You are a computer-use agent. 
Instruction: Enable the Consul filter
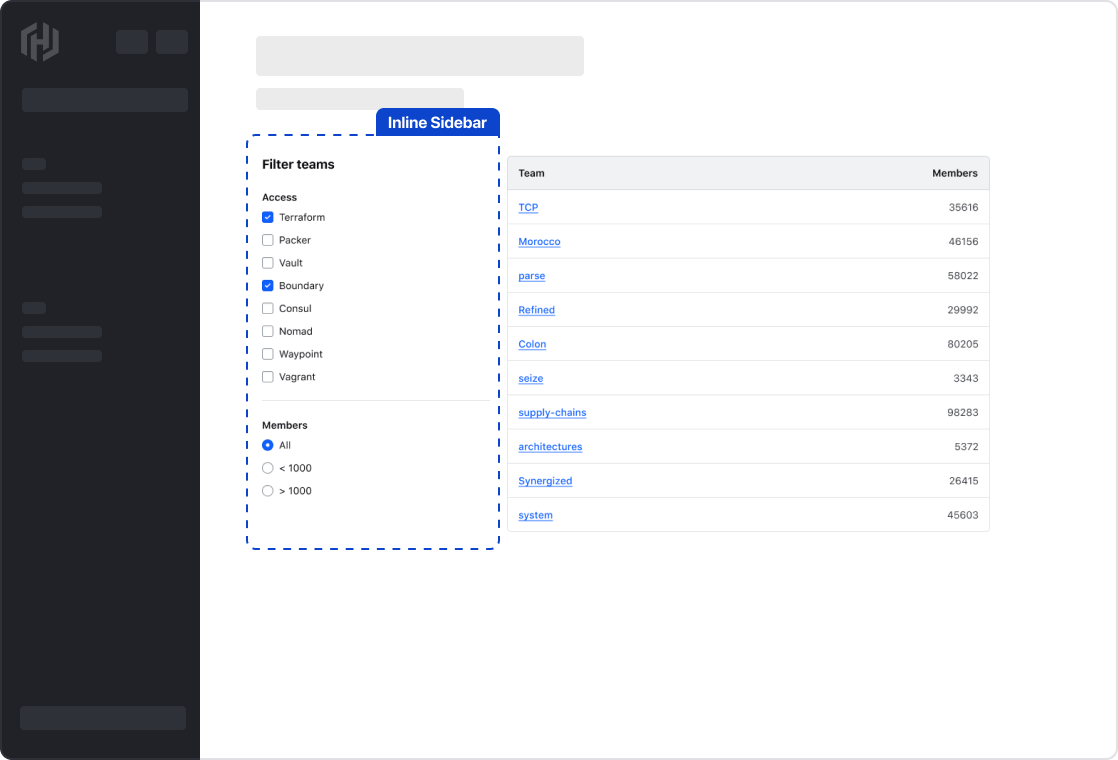pyautogui.click(x=267, y=308)
